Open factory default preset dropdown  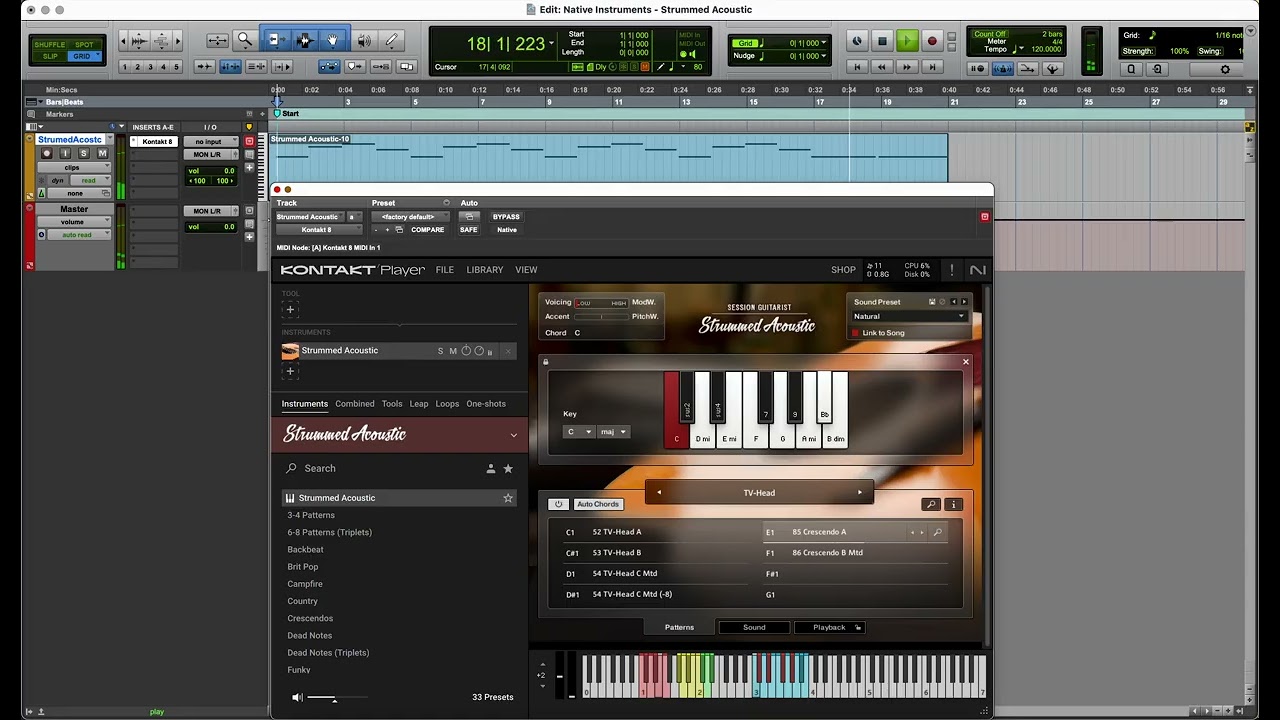[410, 217]
